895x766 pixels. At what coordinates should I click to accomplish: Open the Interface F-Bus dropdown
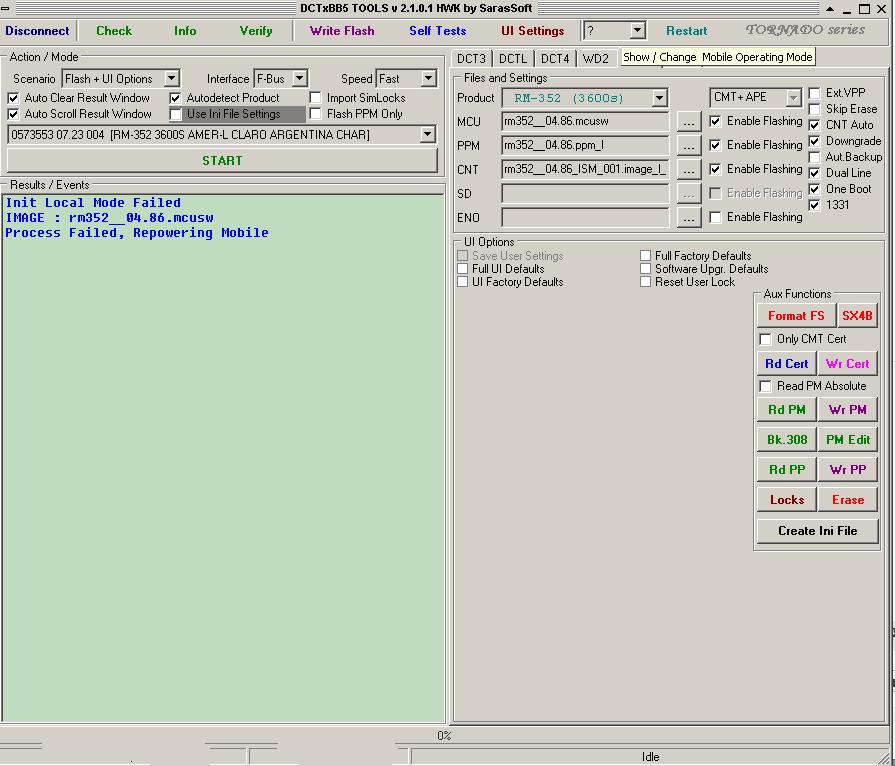click(300, 78)
